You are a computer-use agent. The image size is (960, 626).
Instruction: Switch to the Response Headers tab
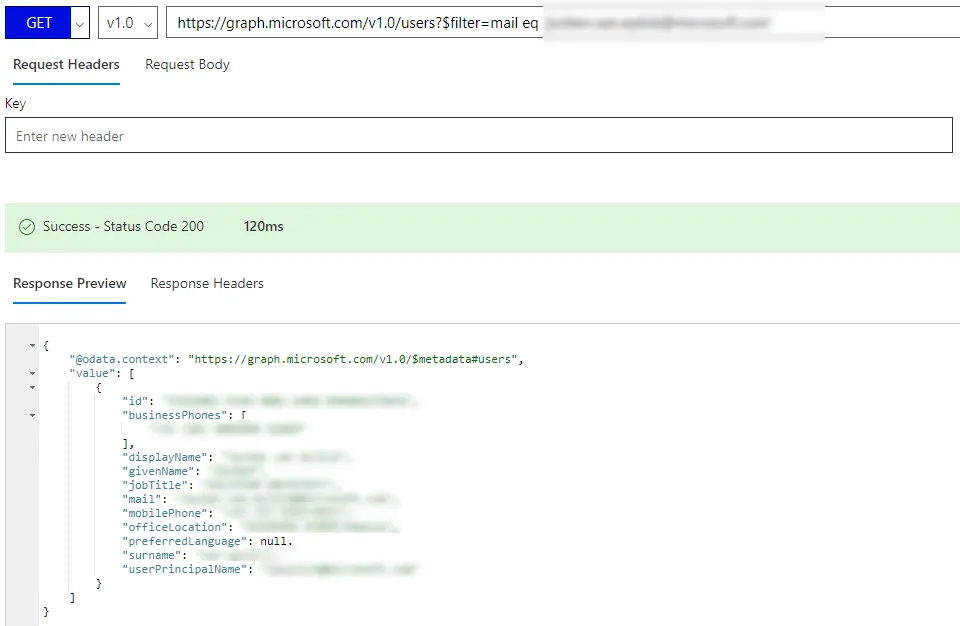207,284
